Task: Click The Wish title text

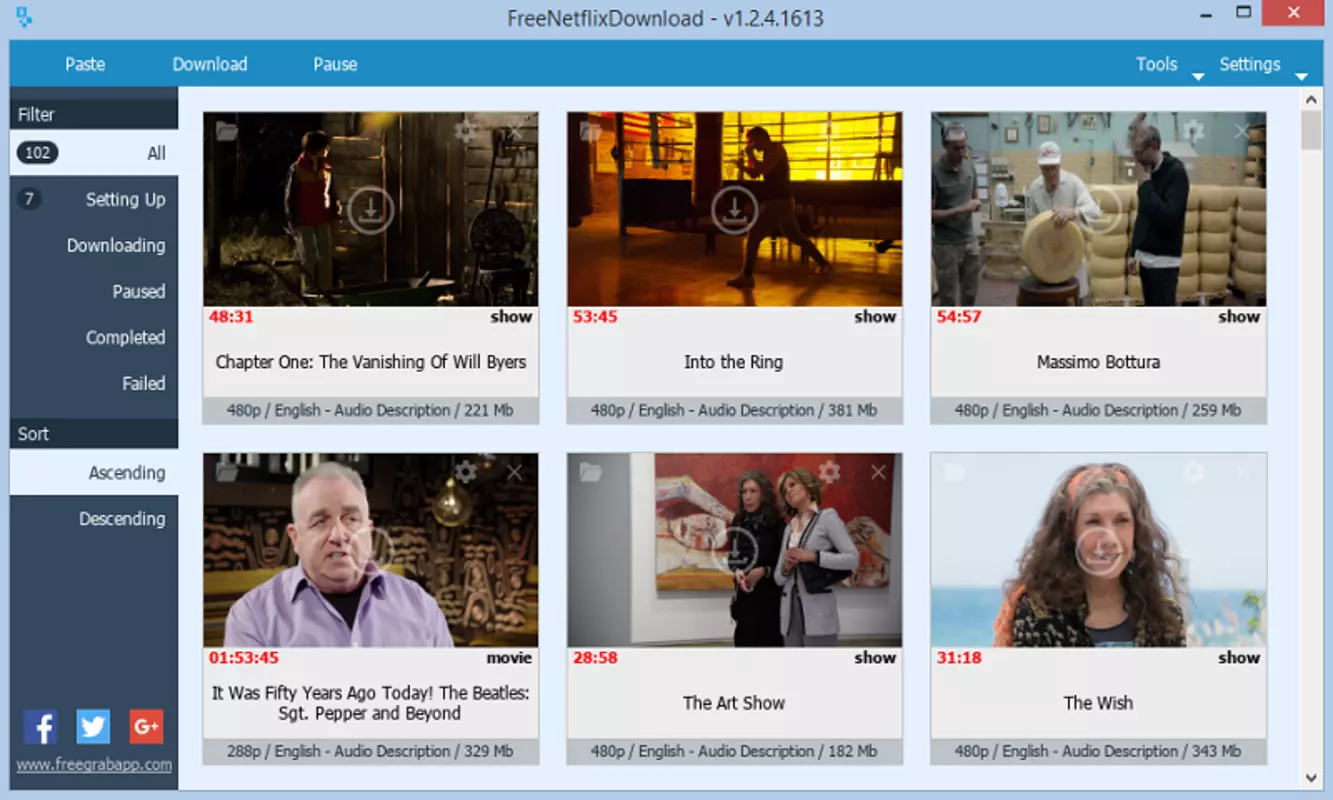Action: 1098,703
